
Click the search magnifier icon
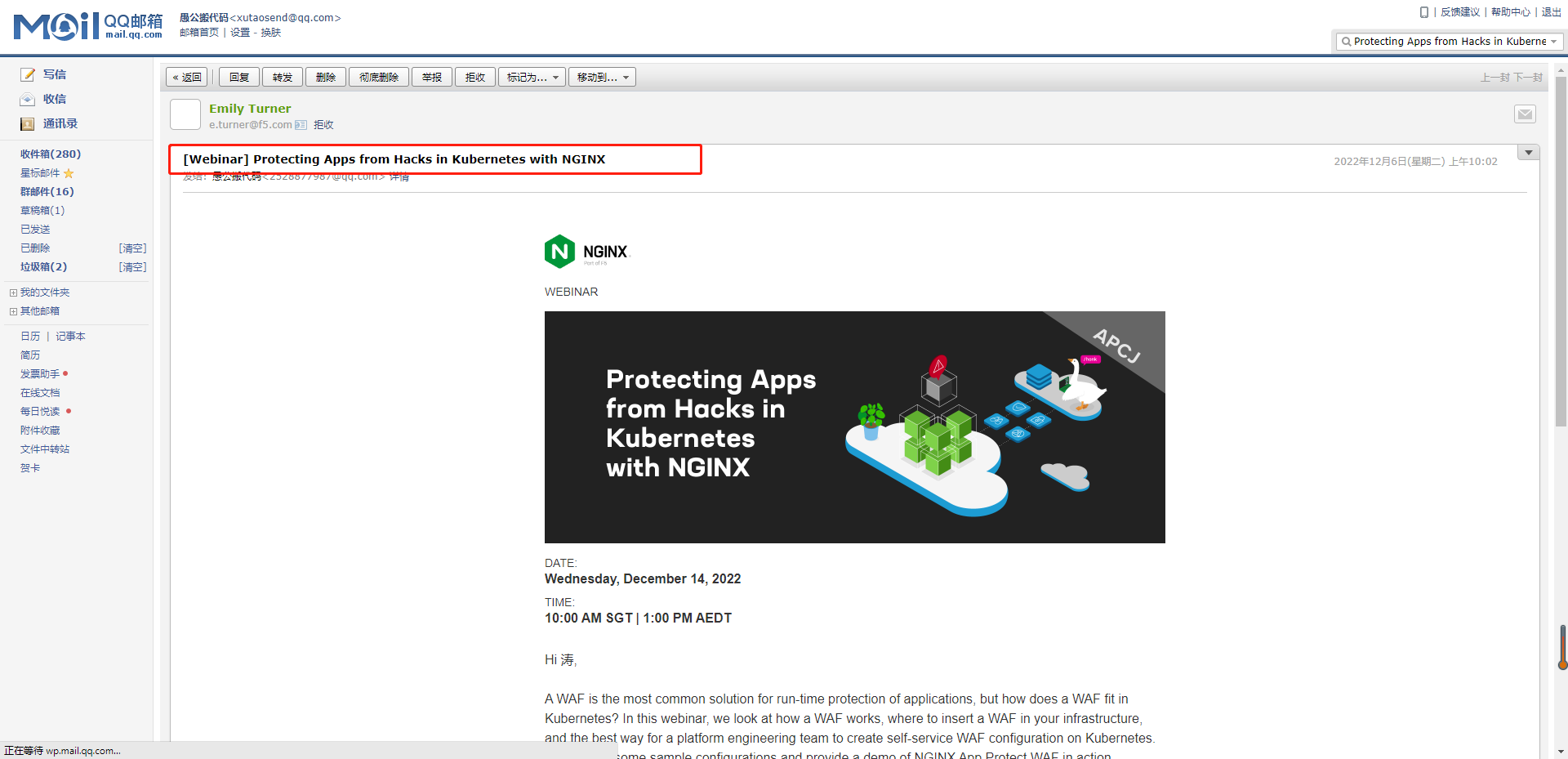point(1346,42)
